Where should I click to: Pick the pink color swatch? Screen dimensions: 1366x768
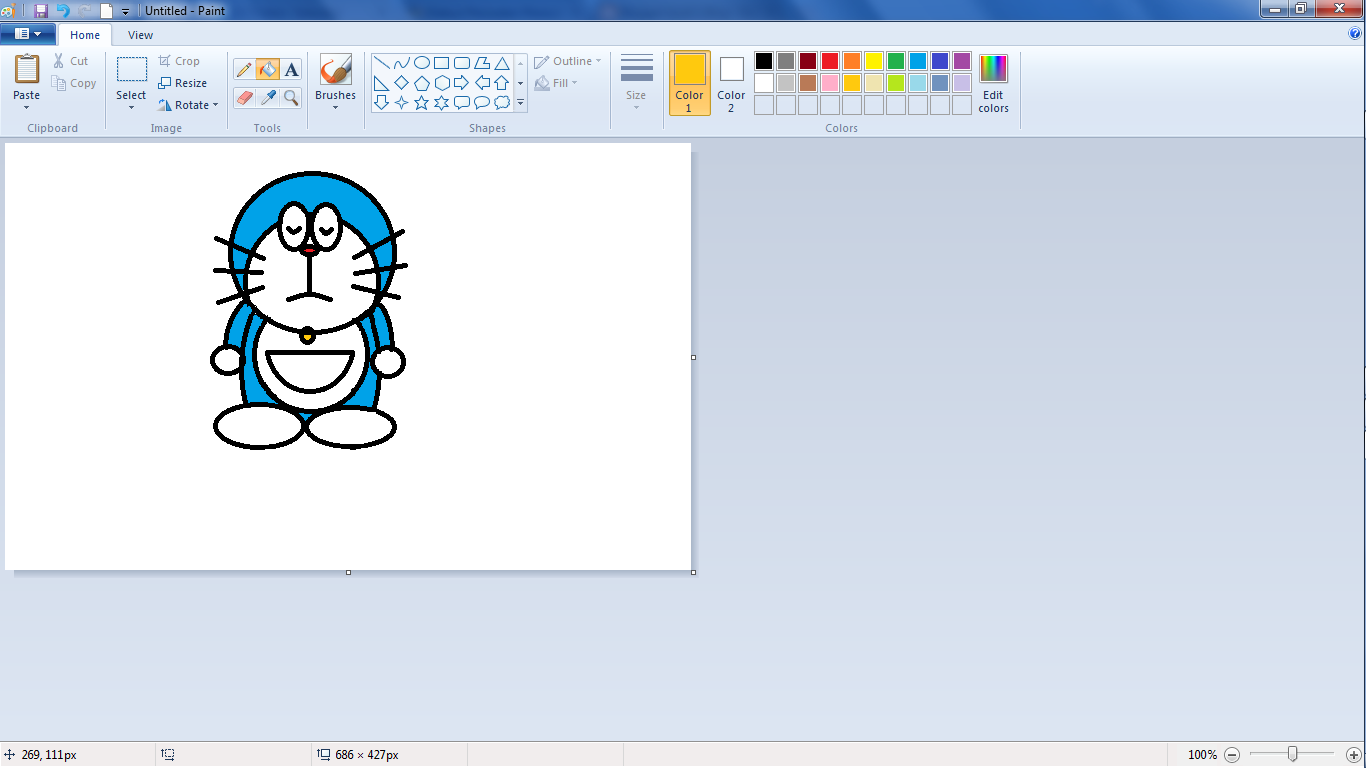[830, 83]
